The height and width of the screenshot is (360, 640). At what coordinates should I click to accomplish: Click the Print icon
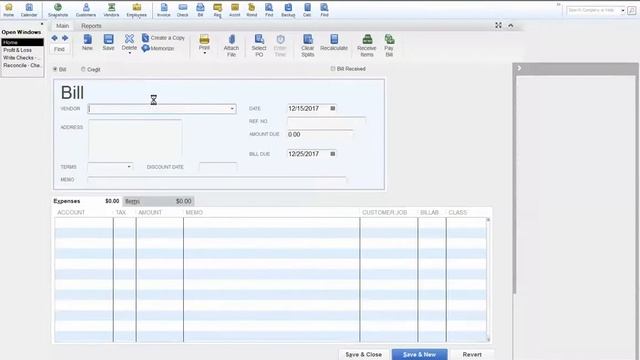[x=204, y=42]
